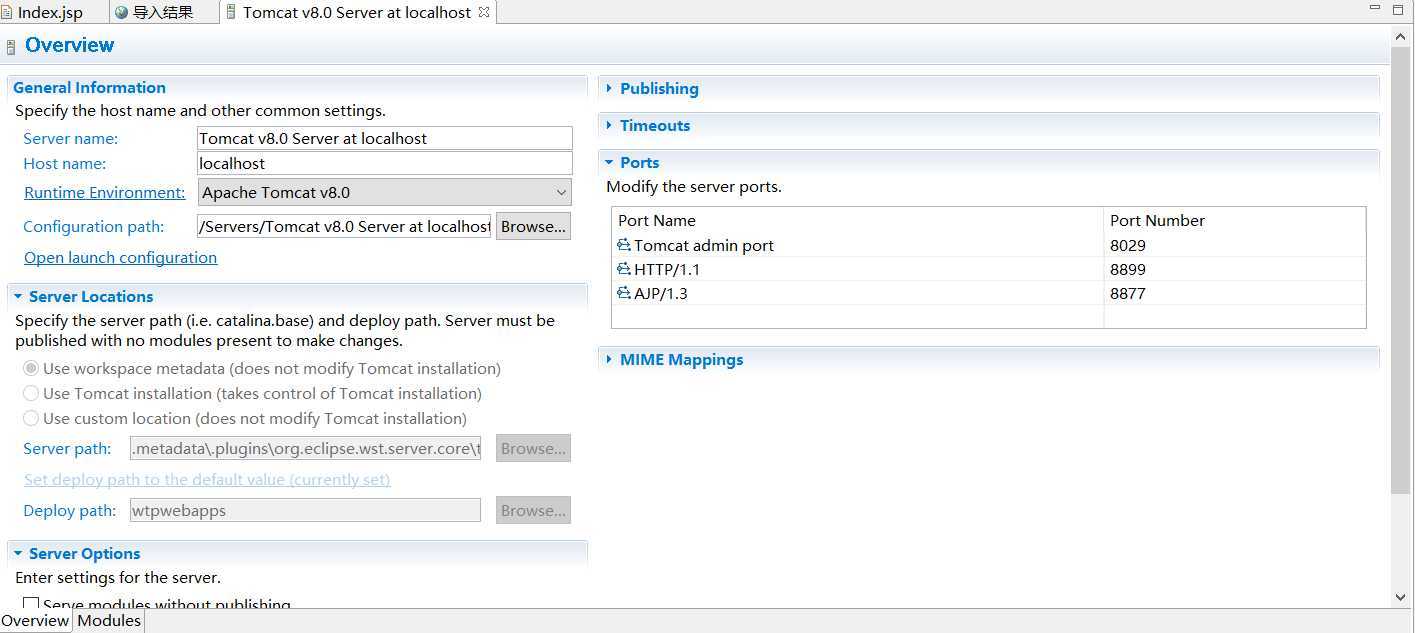1415x633 pixels.
Task: Click the Deploy path field wtpwebapps
Action: [x=305, y=510]
